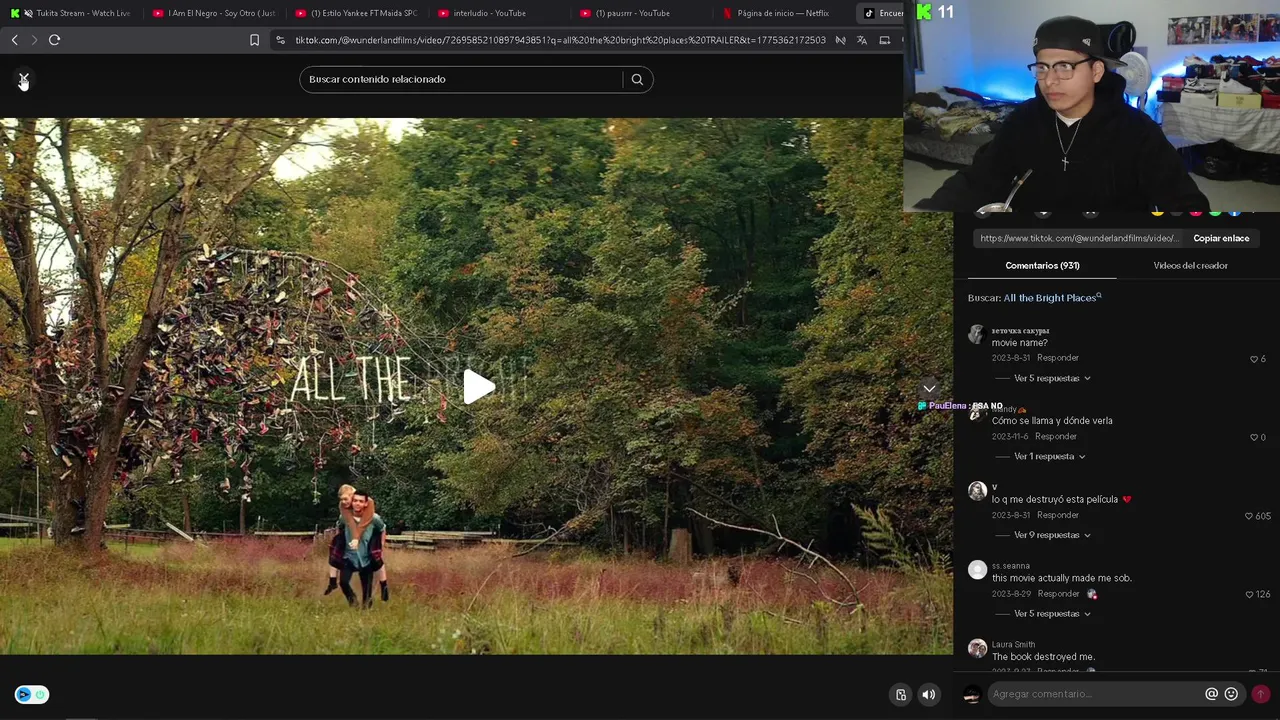
Task: Switch to 'Comentarios (931)' tab
Action: (x=1042, y=265)
